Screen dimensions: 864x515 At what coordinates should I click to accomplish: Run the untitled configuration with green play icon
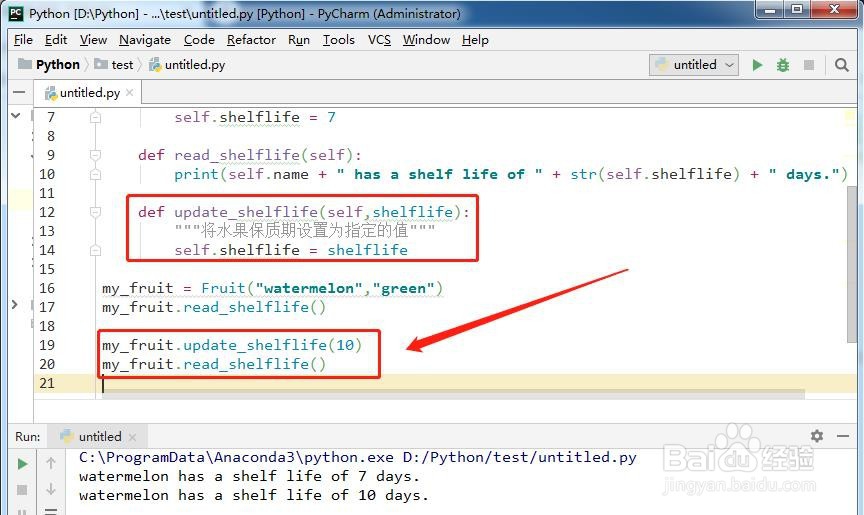point(757,65)
